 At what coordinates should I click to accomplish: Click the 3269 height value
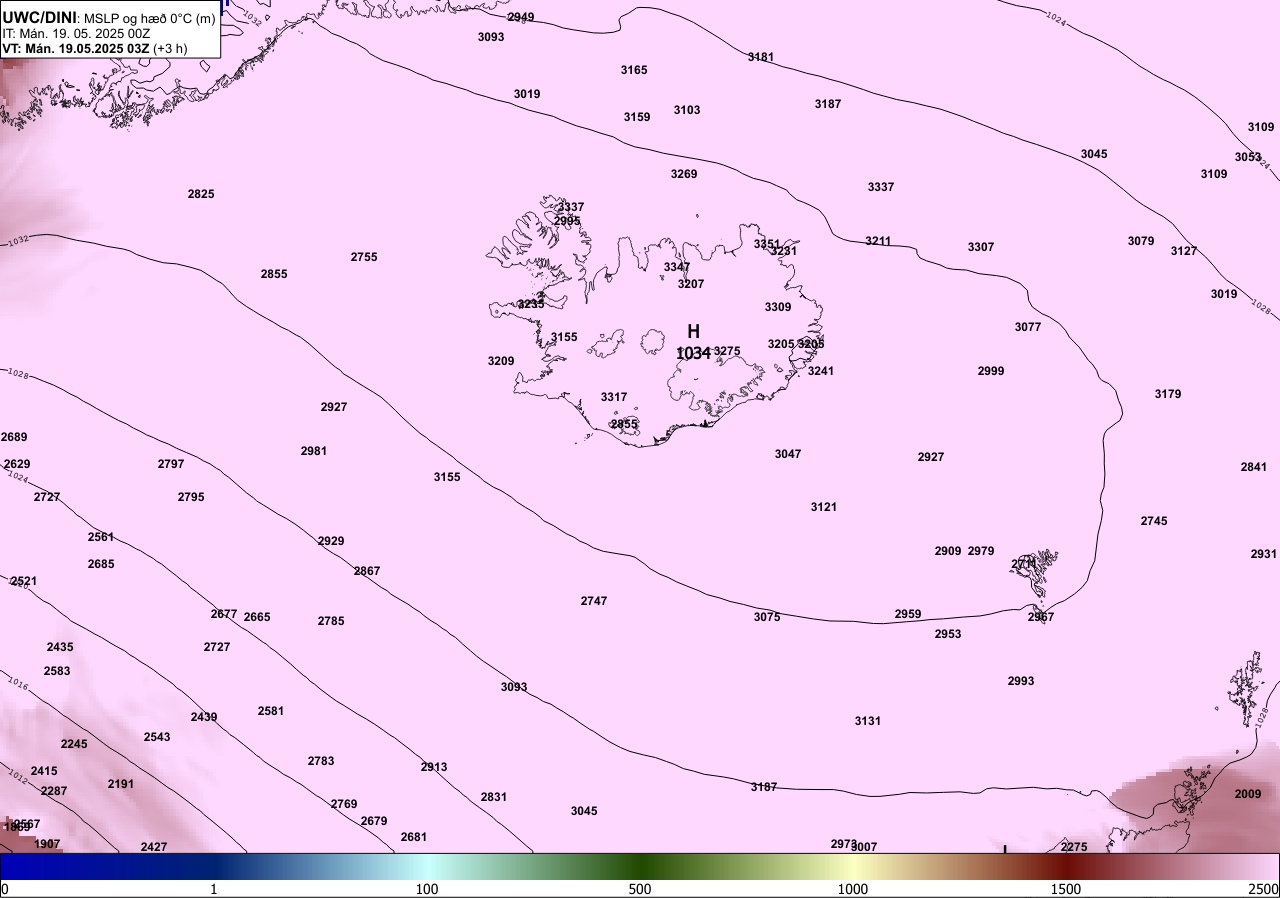point(684,174)
